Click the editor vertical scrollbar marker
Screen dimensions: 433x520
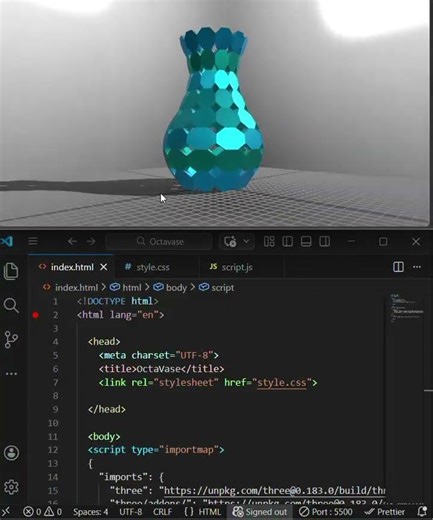pyautogui.click(x=429, y=390)
